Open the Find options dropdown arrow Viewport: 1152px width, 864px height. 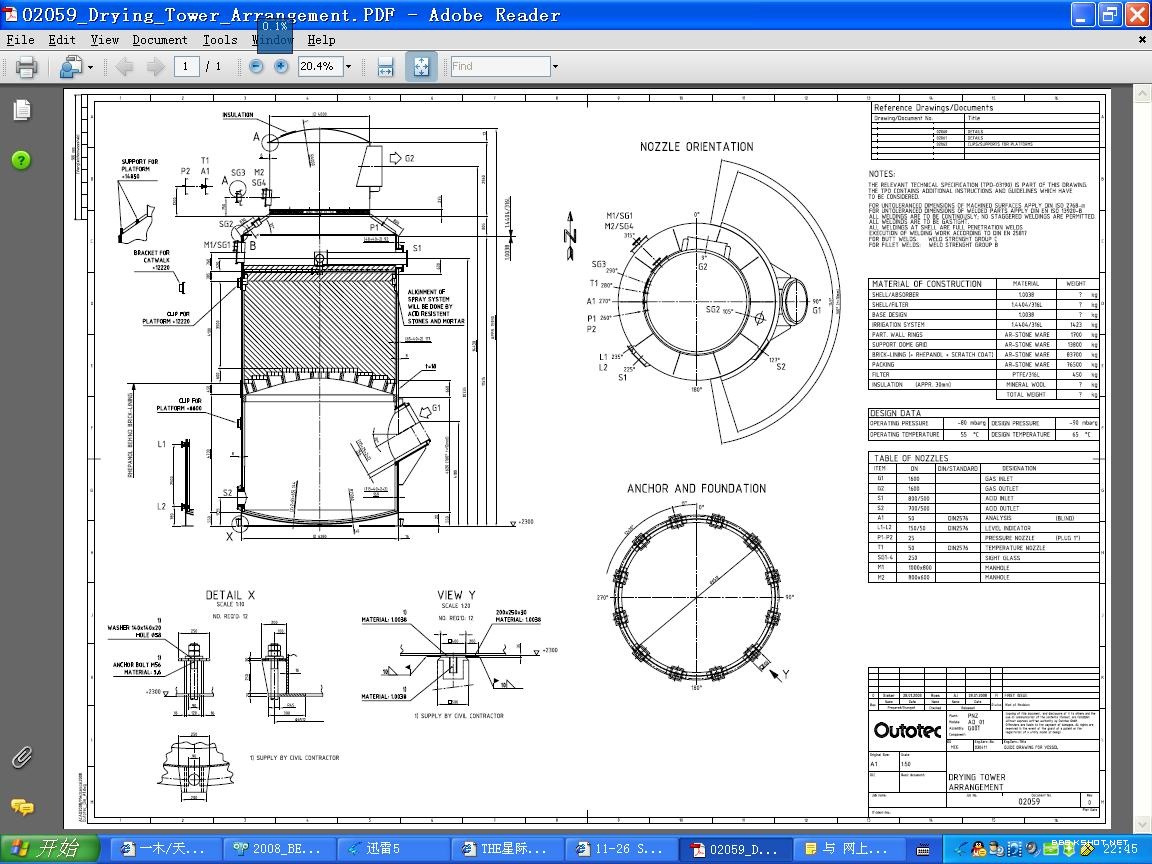click(555, 66)
